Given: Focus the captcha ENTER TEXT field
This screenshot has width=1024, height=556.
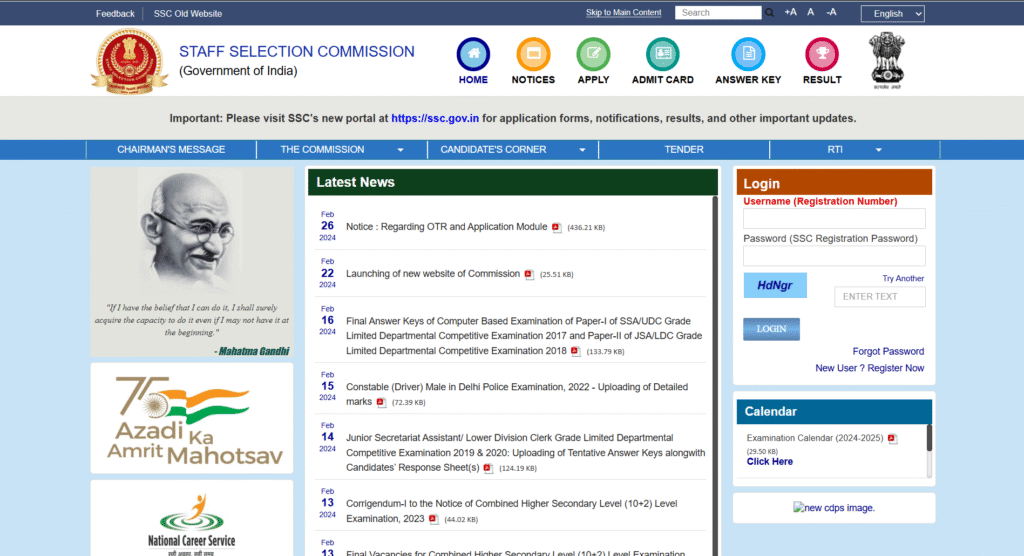Looking at the screenshot, I should 880,297.
